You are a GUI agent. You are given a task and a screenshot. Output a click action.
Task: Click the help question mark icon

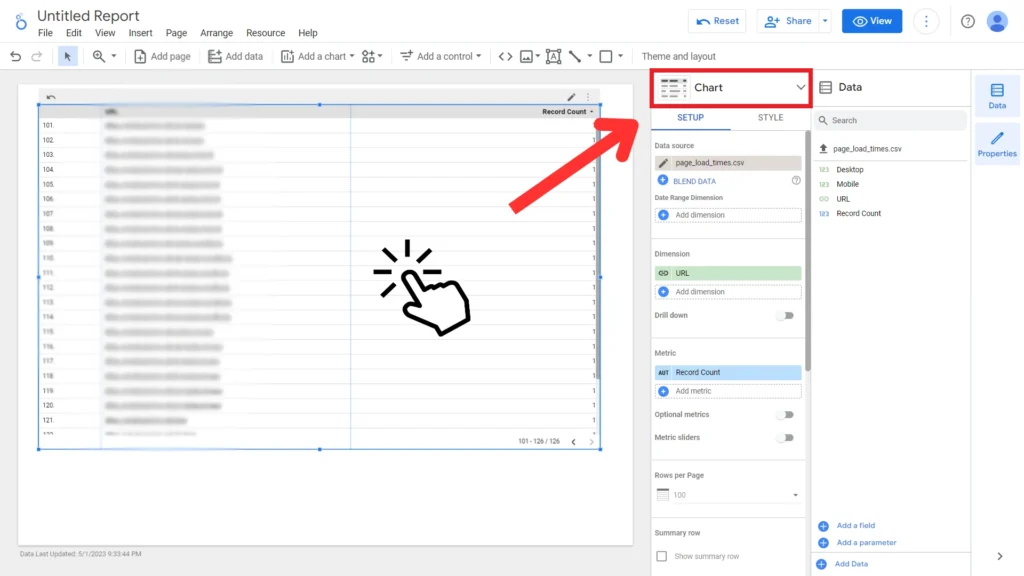967,21
